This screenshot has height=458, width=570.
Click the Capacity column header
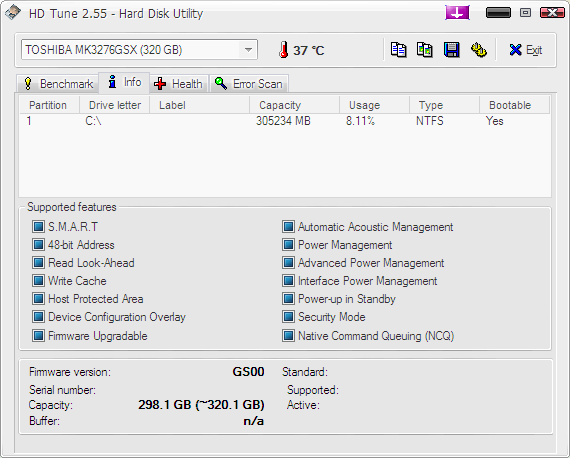click(x=294, y=105)
